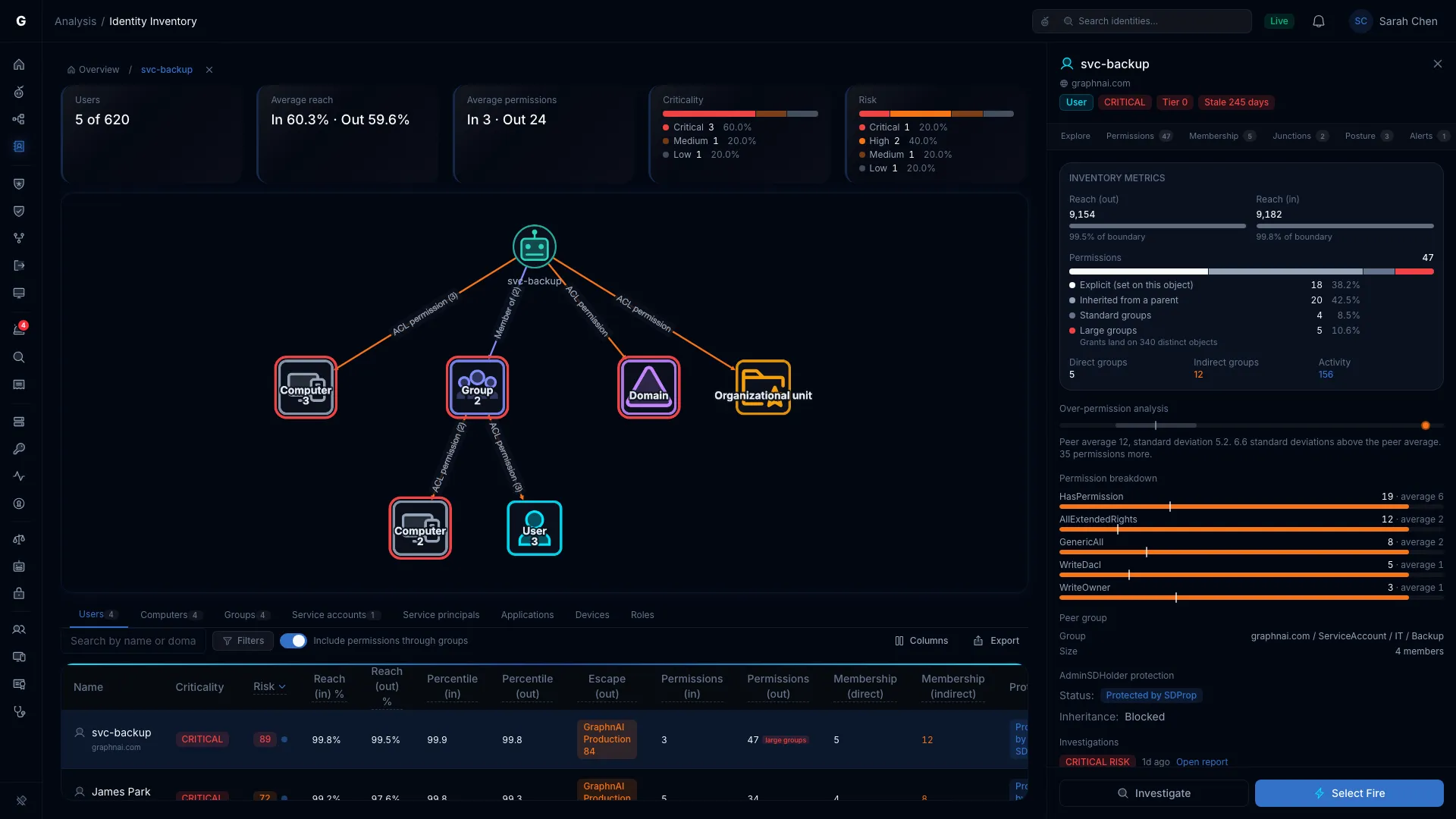Open the certificate sidebar icon
The width and height of the screenshot is (1456, 819).
pos(19,684)
